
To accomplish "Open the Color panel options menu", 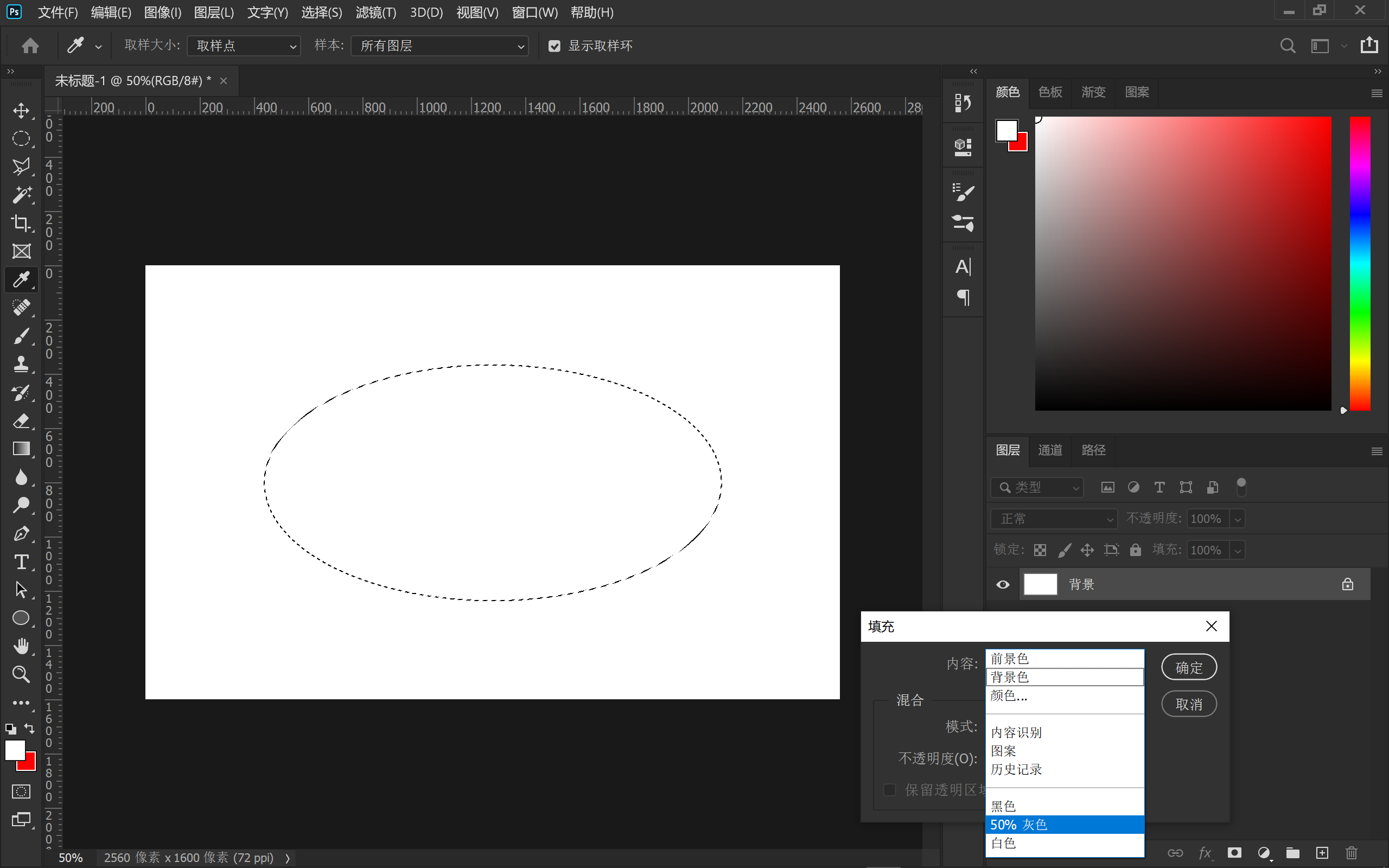I will click(1377, 93).
